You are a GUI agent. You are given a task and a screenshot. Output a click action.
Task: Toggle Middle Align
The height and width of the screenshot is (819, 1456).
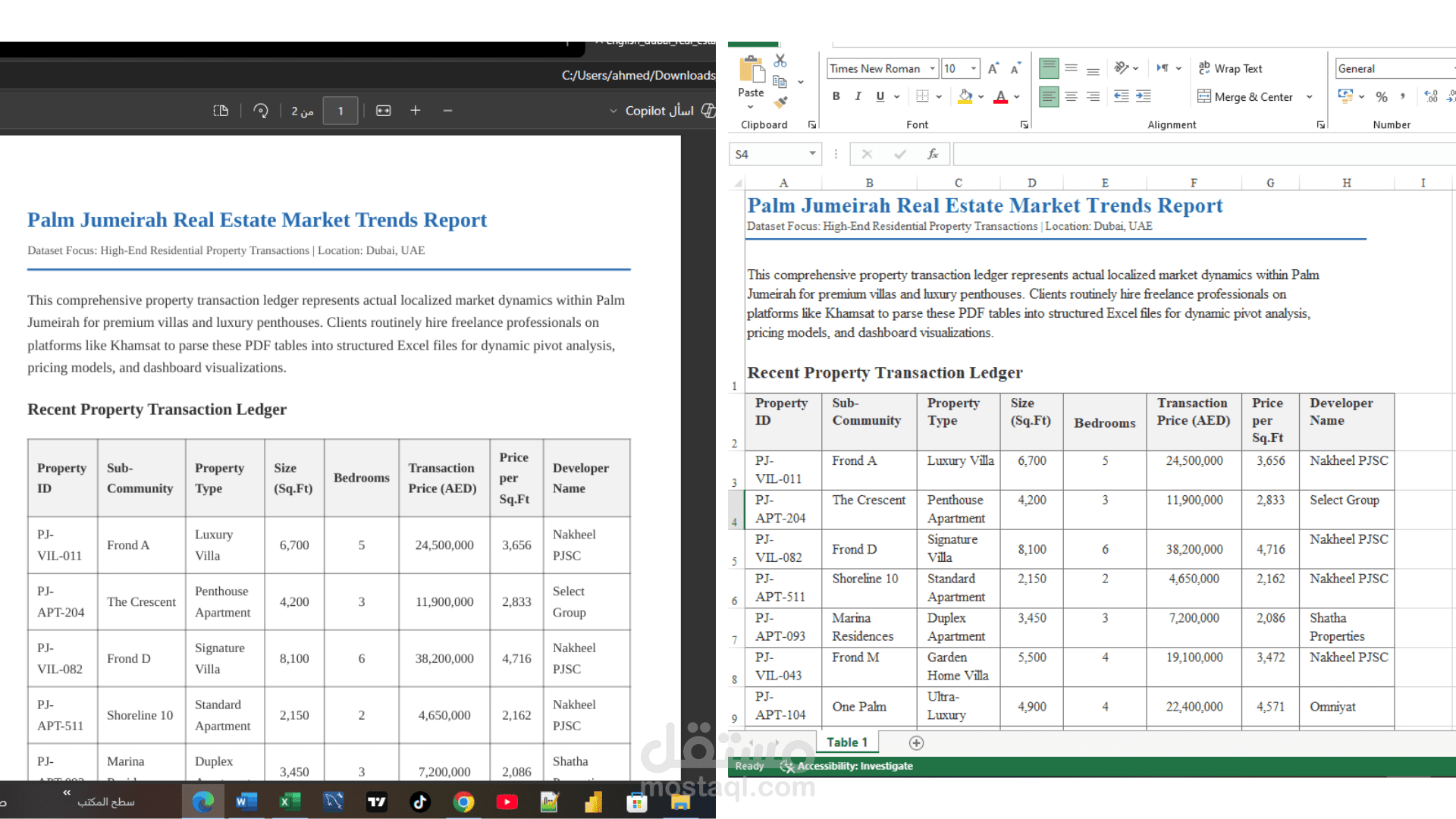(1071, 68)
